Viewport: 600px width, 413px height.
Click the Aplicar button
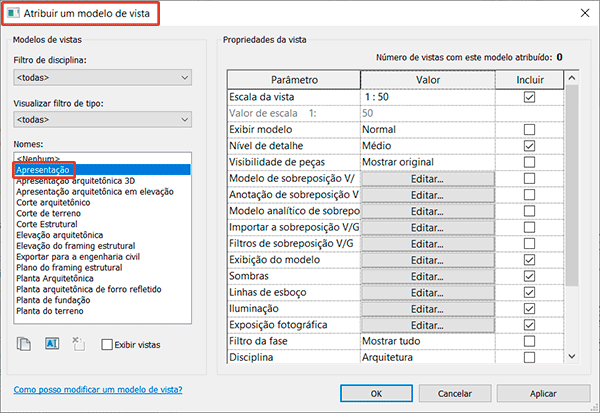point(543,393)
